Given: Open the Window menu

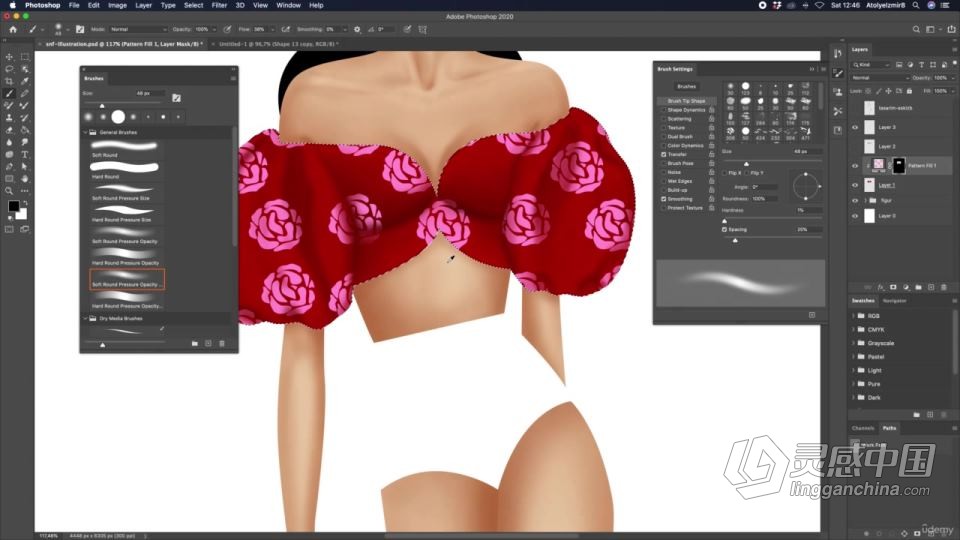Looking at the screenshot, I should (288, 5).
